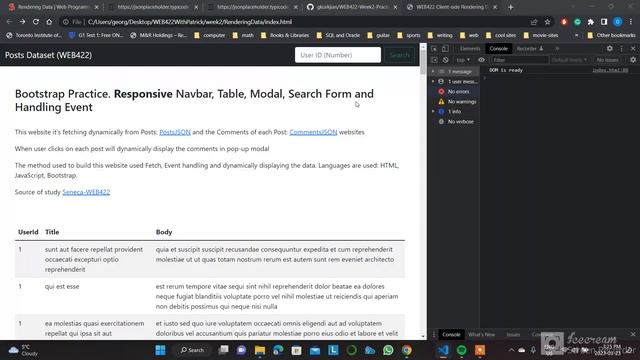Image resolution: width=640 pixels, height=360 pixels.
Task: Open the 'top' JavaScript context dropdown
Action: [463, 60]
